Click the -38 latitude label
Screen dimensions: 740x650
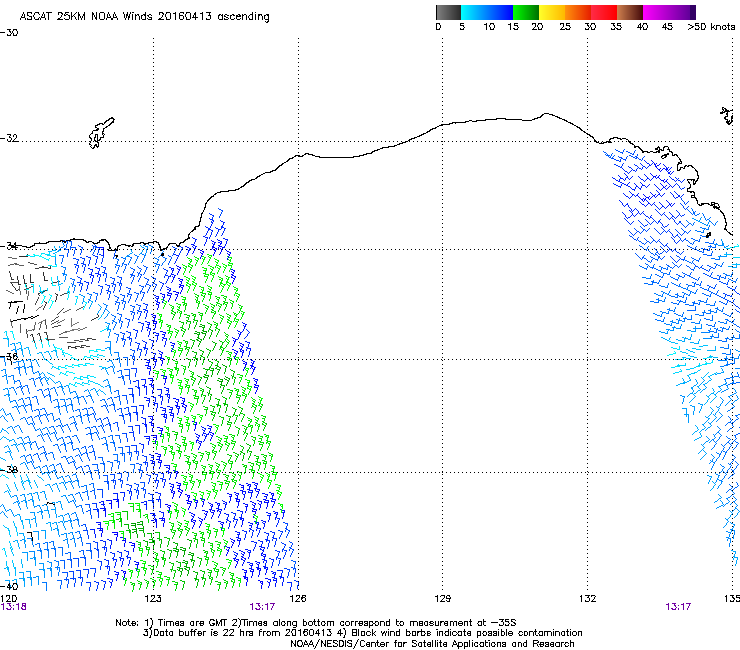[9, 470]
